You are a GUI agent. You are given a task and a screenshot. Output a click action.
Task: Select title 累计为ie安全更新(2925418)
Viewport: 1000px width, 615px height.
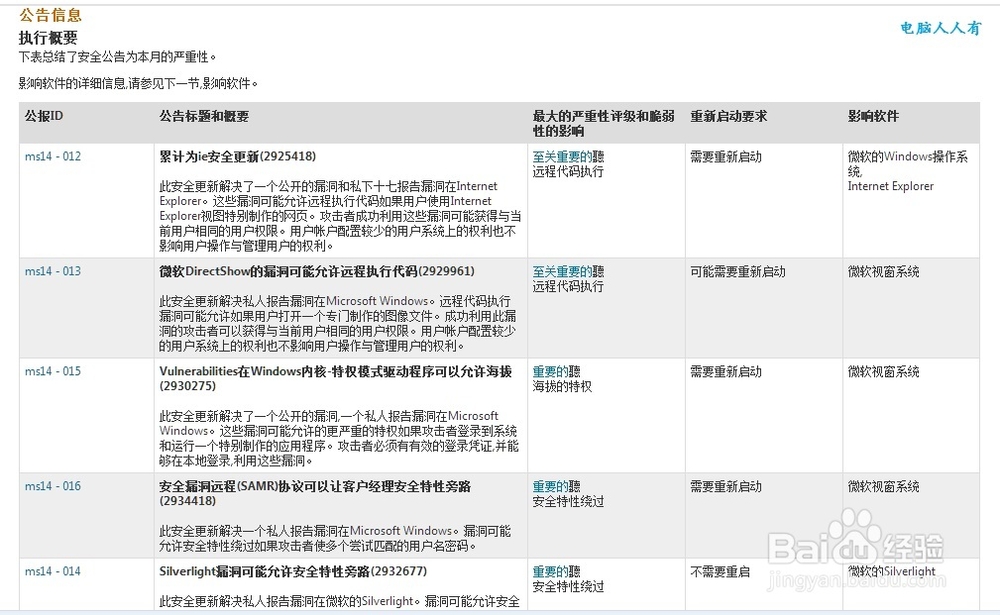(237, 156)
